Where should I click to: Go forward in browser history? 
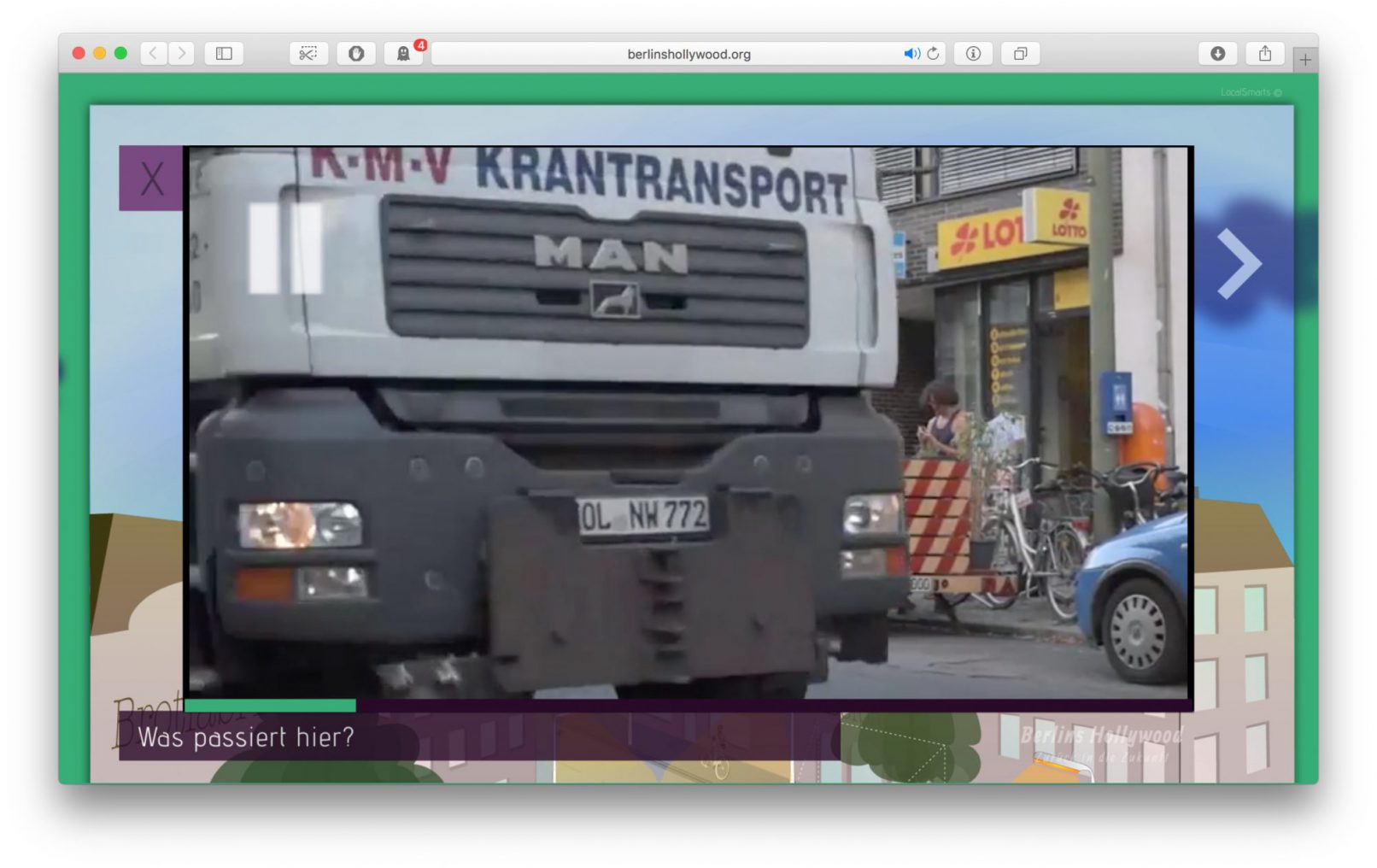(181, 54)
